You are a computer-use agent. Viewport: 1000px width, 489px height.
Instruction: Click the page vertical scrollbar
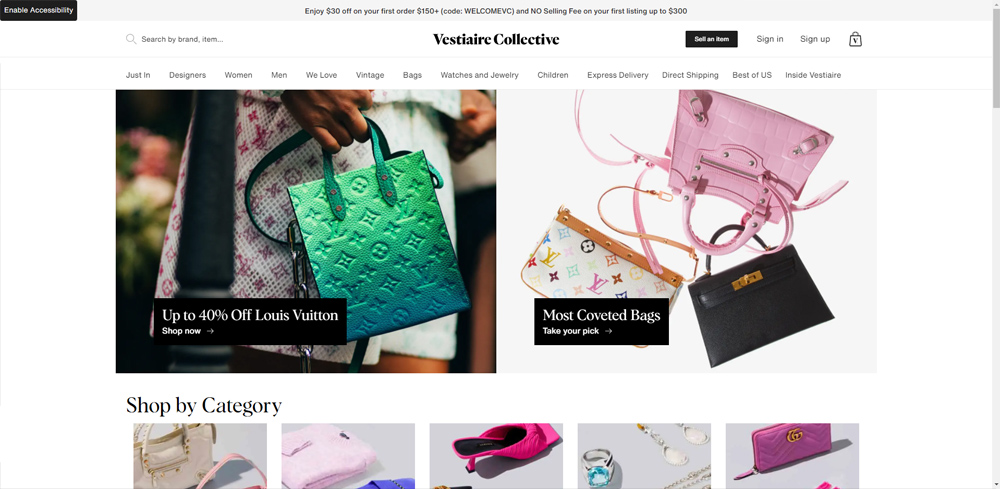tap(996, 244)
